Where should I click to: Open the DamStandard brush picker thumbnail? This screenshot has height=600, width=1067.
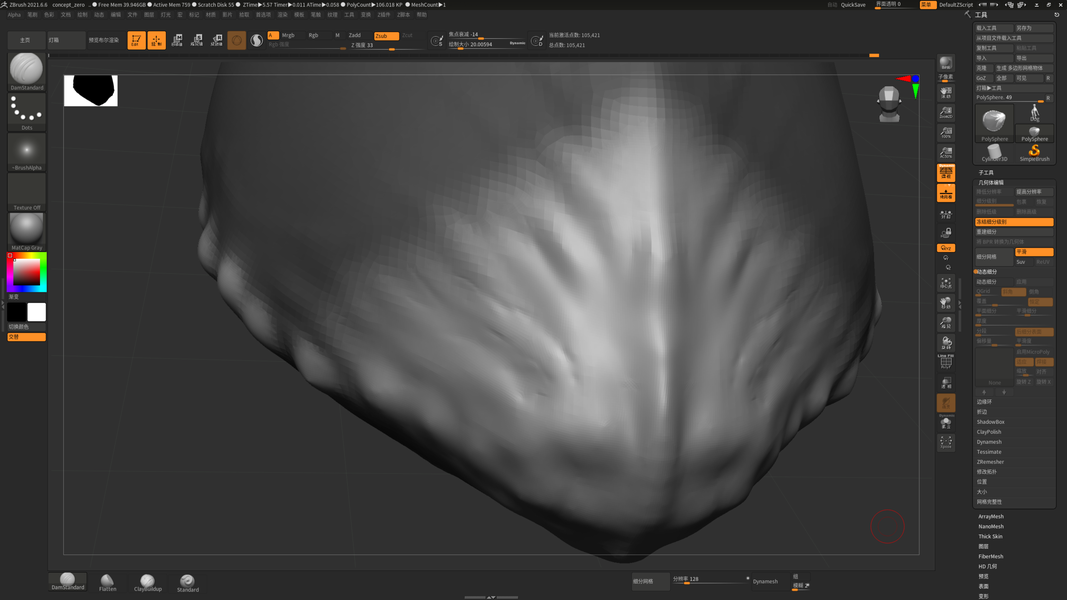27,71
